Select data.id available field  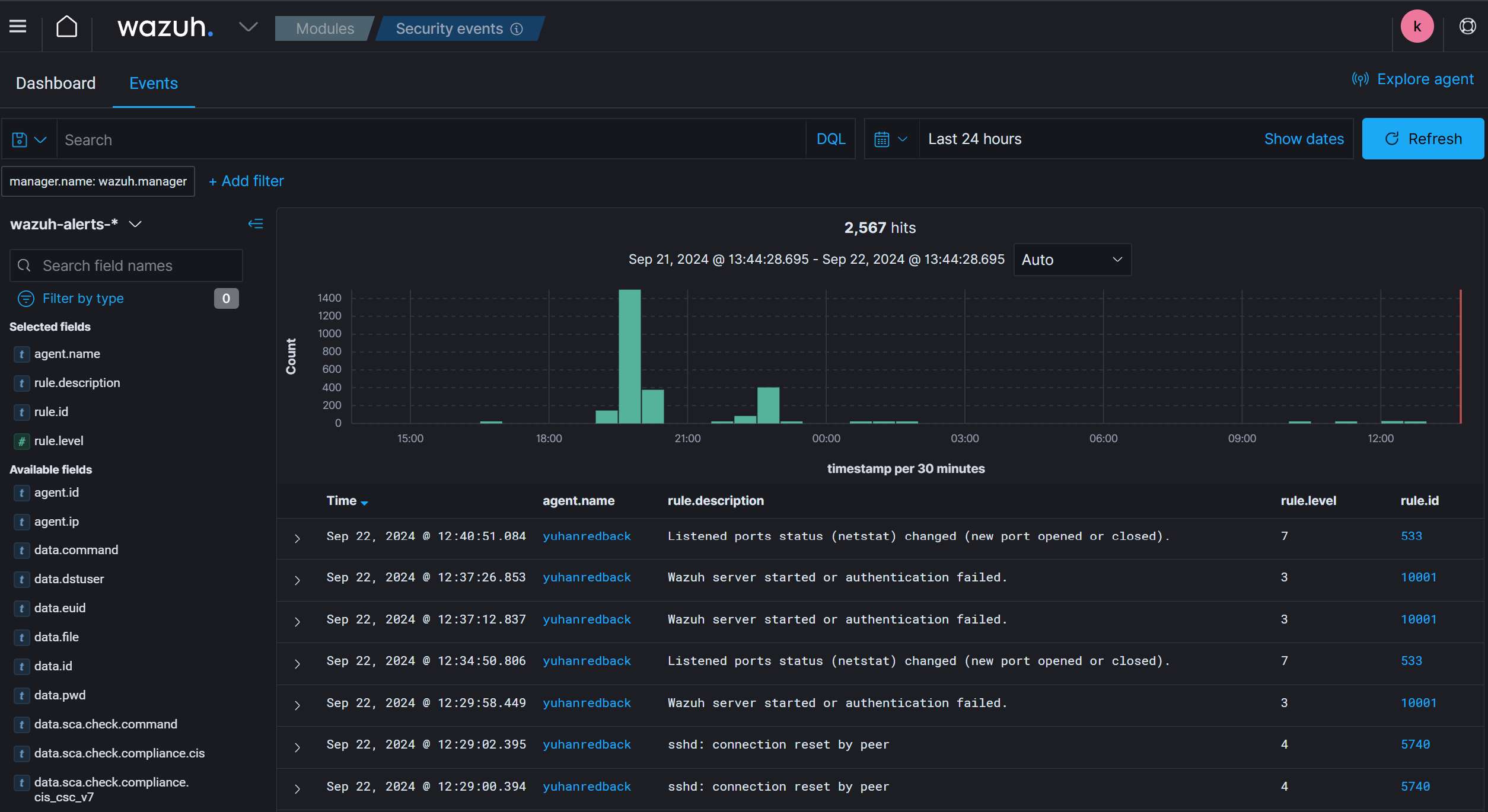[x=53, y=666]
